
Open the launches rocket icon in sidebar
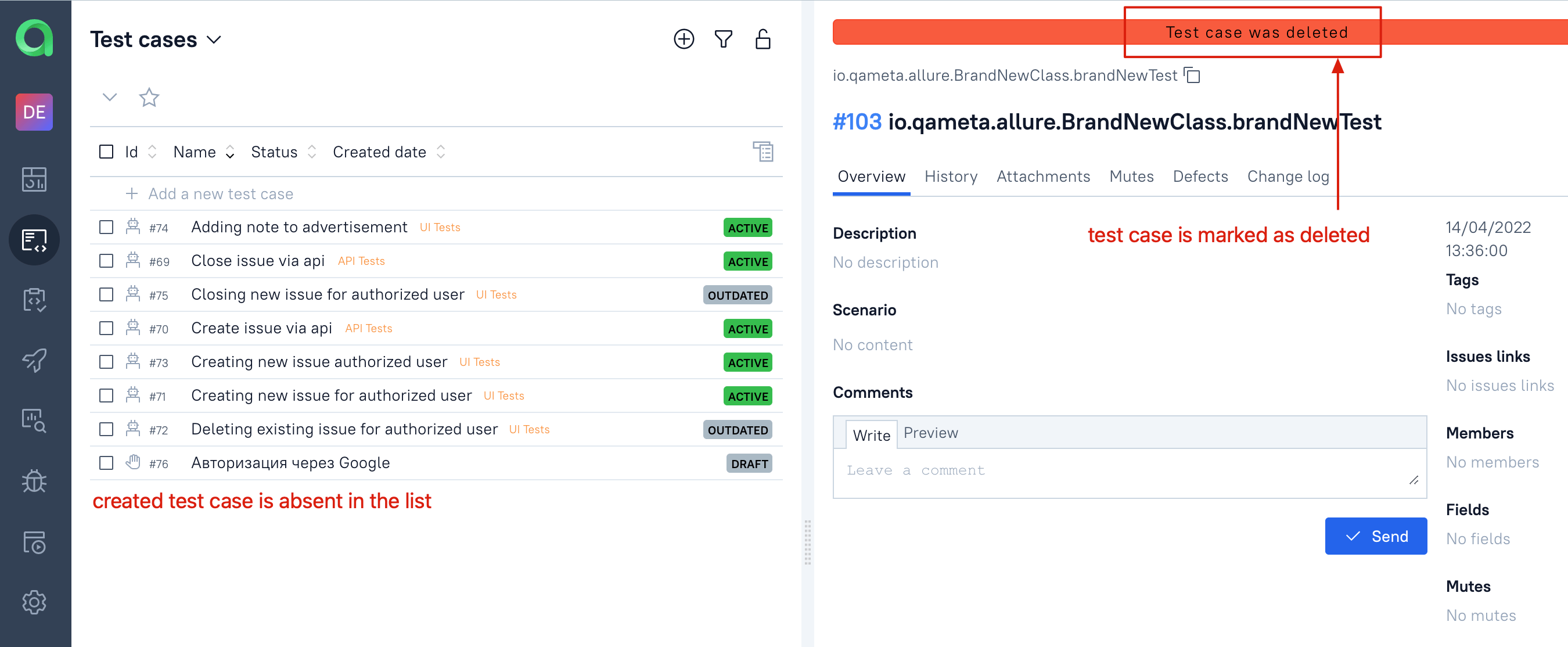point(34,360)
